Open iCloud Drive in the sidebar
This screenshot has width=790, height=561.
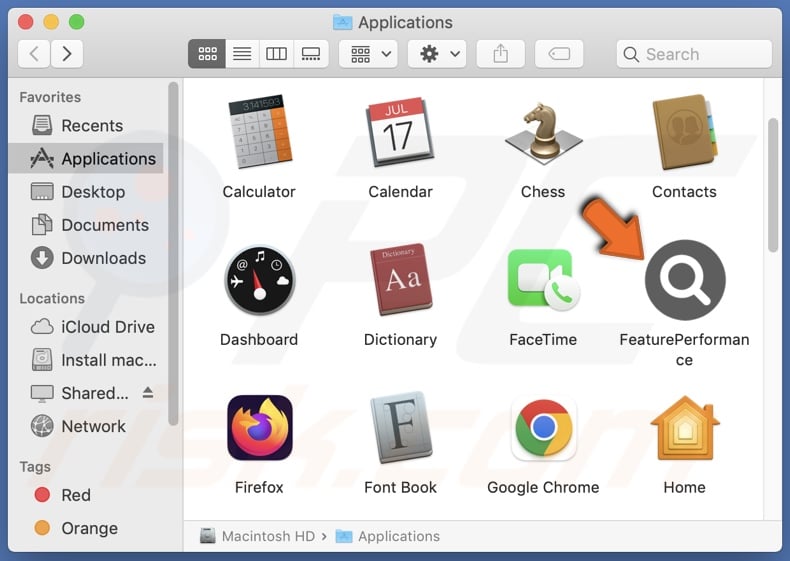86,327
